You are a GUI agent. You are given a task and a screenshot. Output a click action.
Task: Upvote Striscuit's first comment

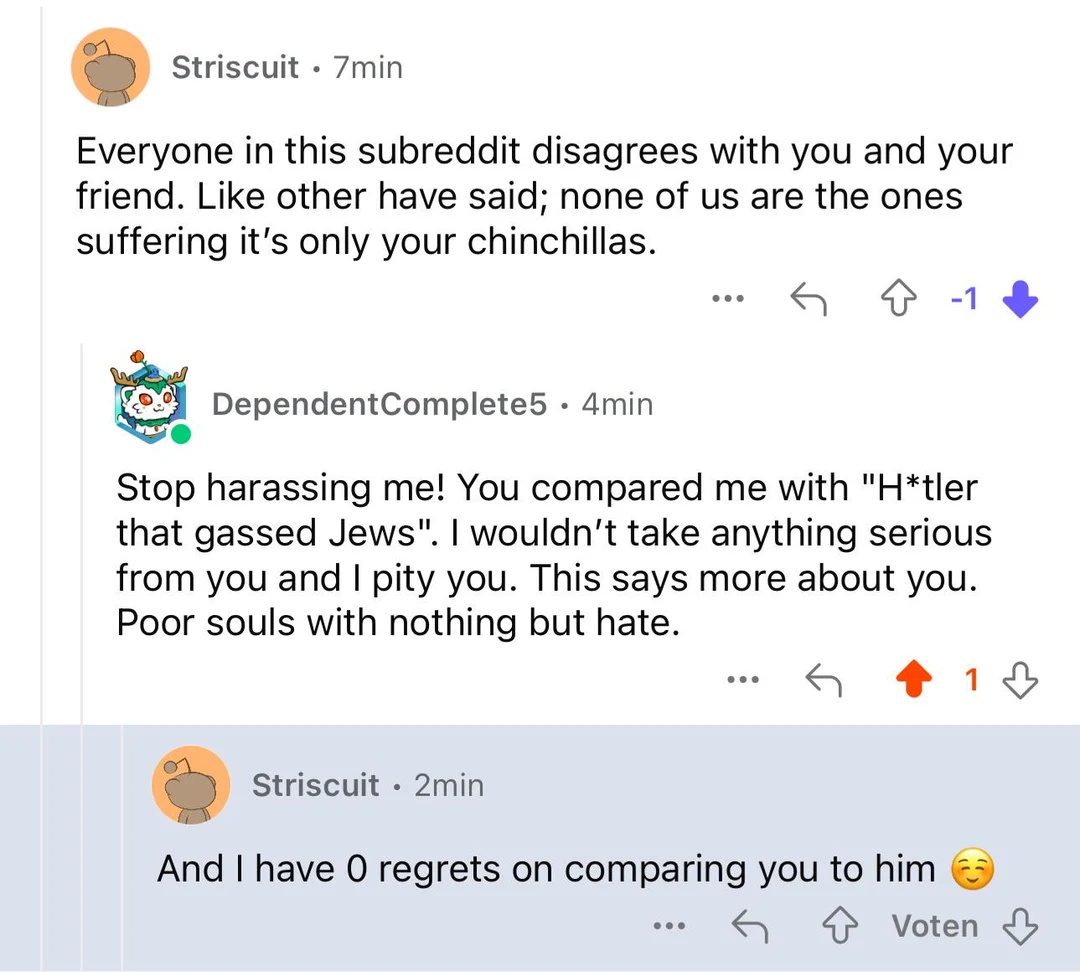898,298
